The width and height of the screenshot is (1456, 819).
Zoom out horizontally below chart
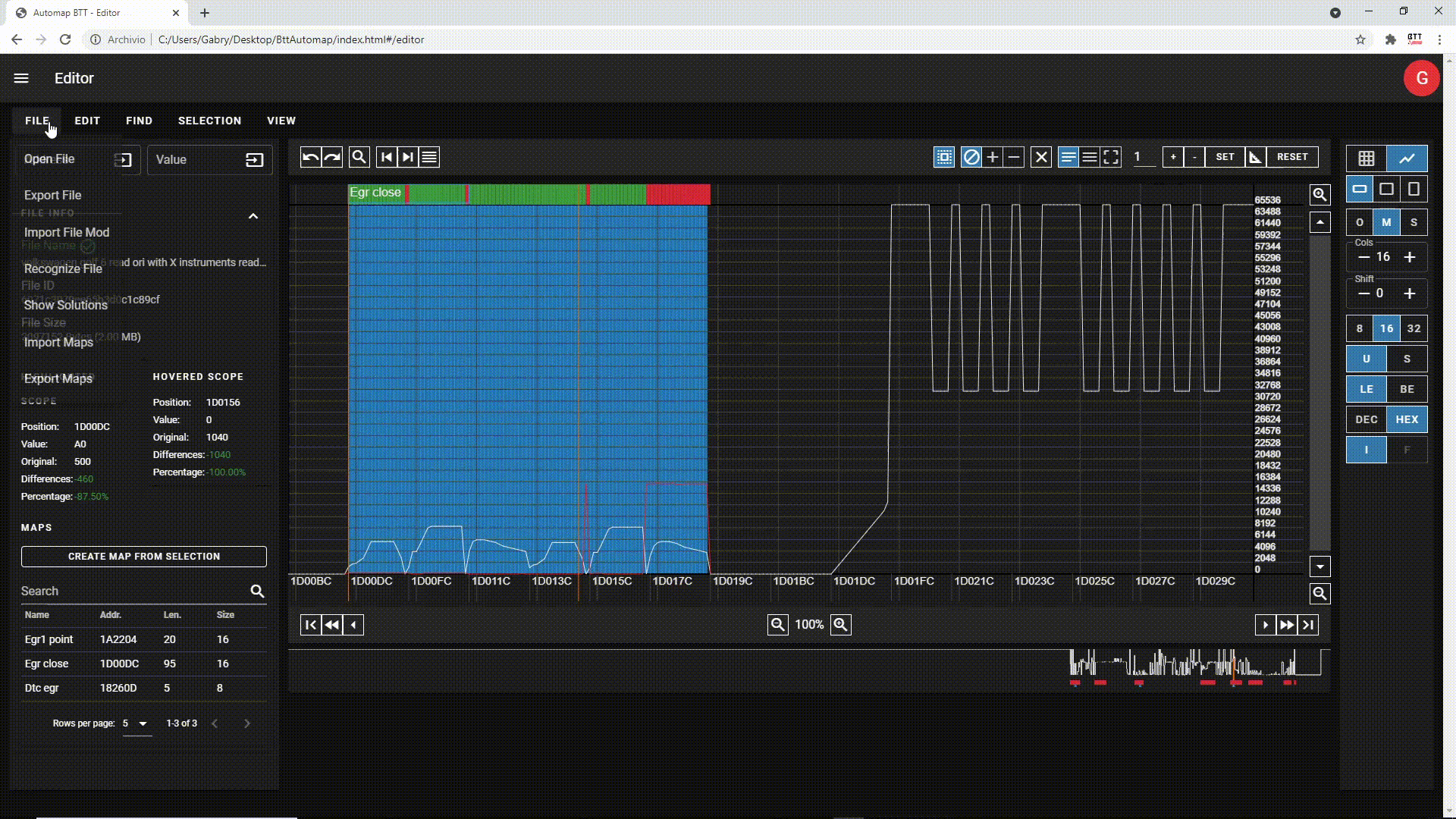click(778, 625)
